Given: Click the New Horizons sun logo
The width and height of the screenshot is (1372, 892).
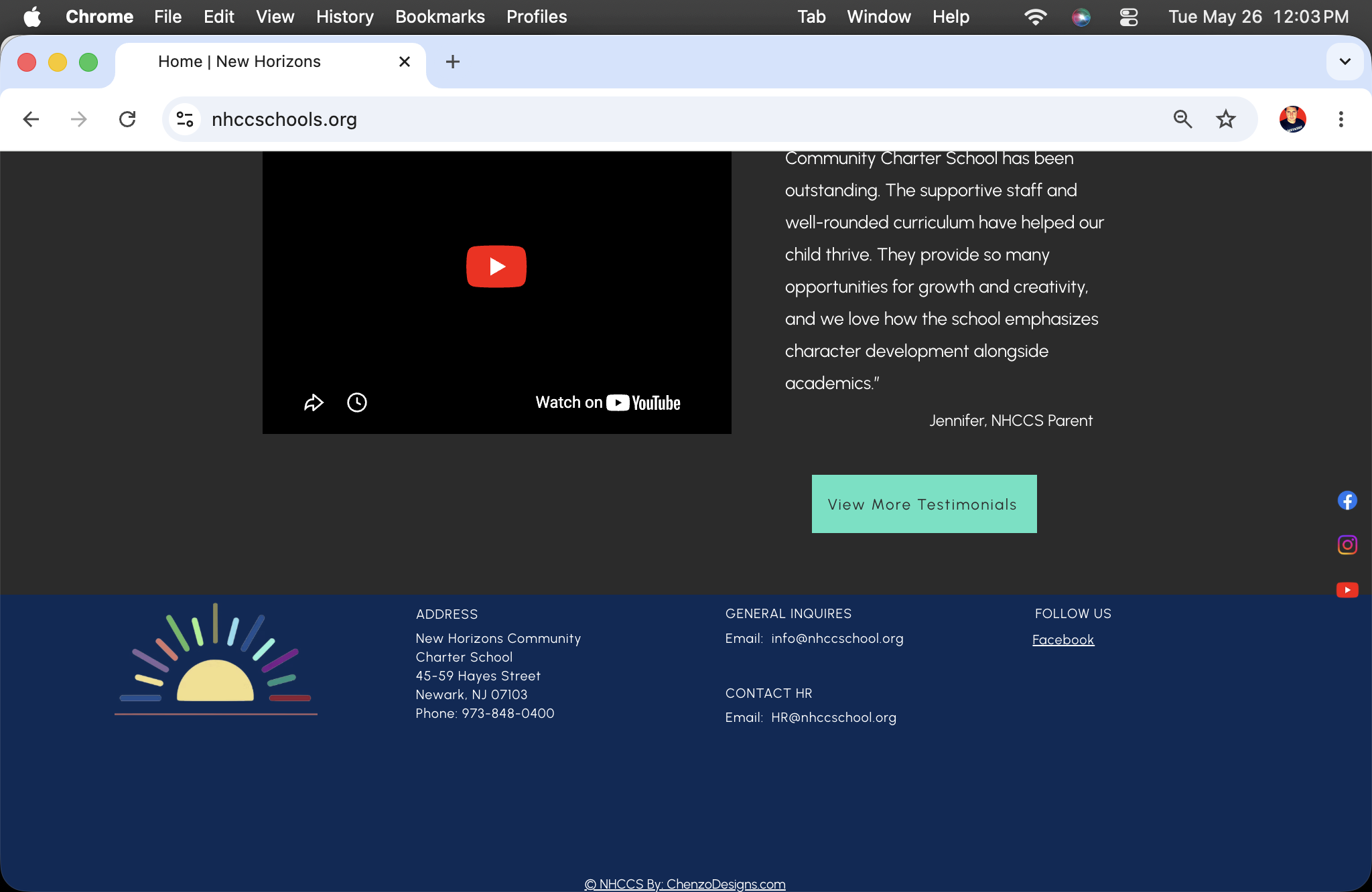Looking at the screenshot, I should (x=216, y=660).
